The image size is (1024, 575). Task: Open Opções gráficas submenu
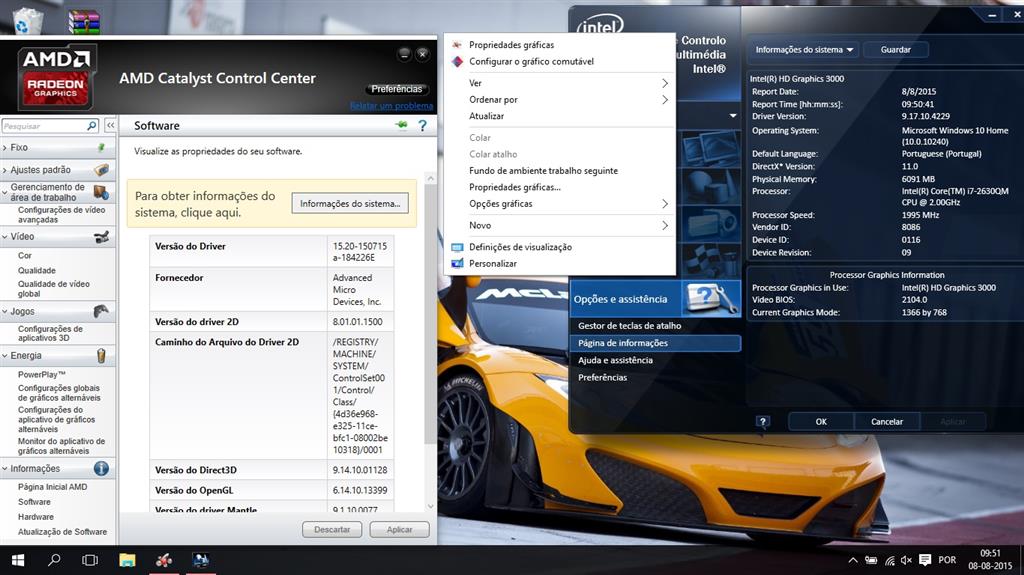click(560, 203)
